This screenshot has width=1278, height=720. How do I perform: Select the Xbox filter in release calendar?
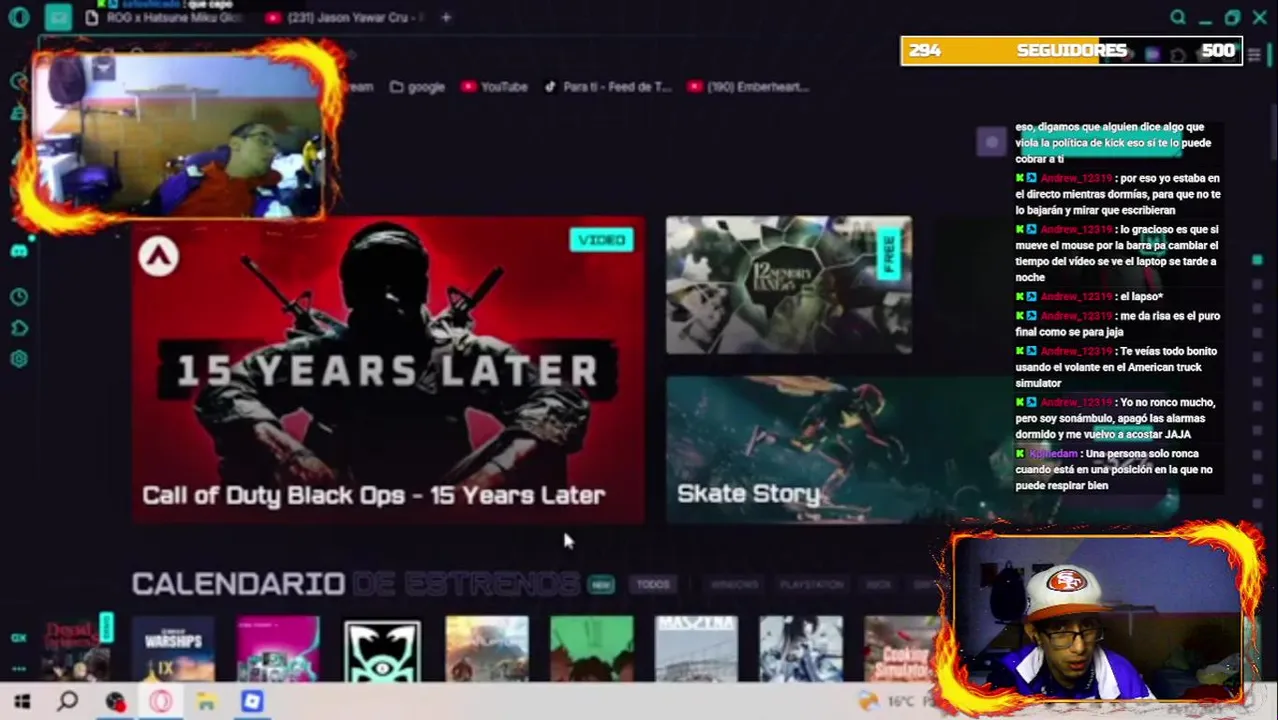tap(878, 585)
